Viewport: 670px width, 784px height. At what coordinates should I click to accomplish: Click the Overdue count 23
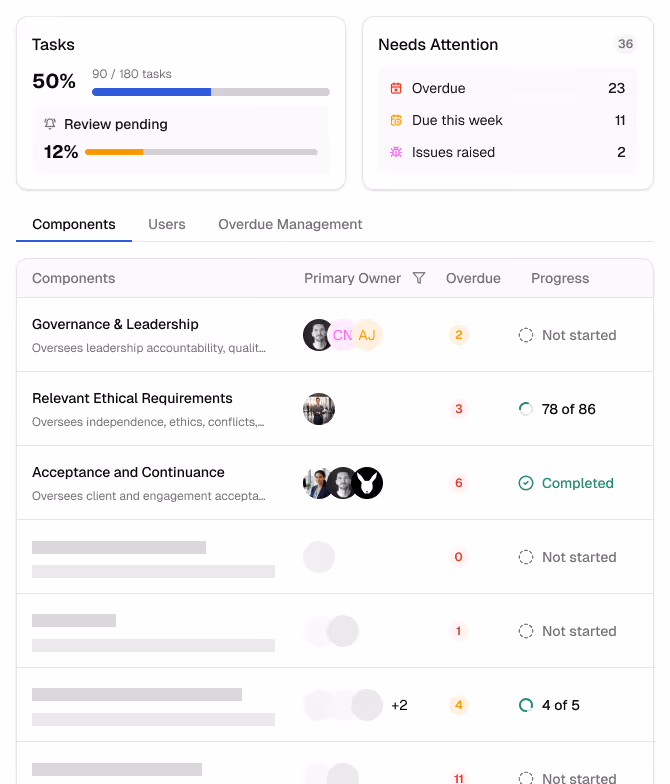tap(616, 88)
